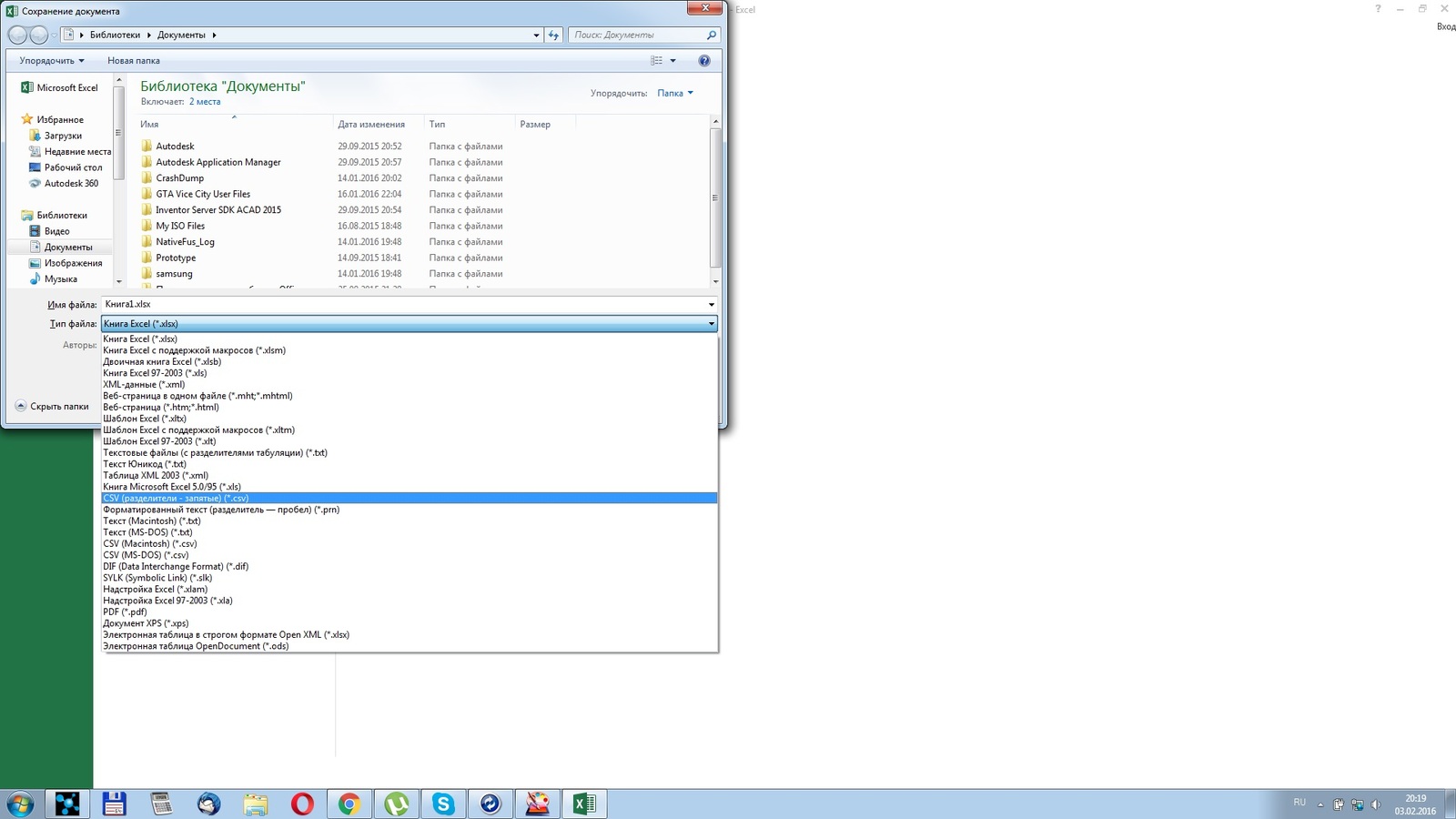
Task: Choose CSV (разделители - запятые) (*.csv)
Action: click(409, 498)
